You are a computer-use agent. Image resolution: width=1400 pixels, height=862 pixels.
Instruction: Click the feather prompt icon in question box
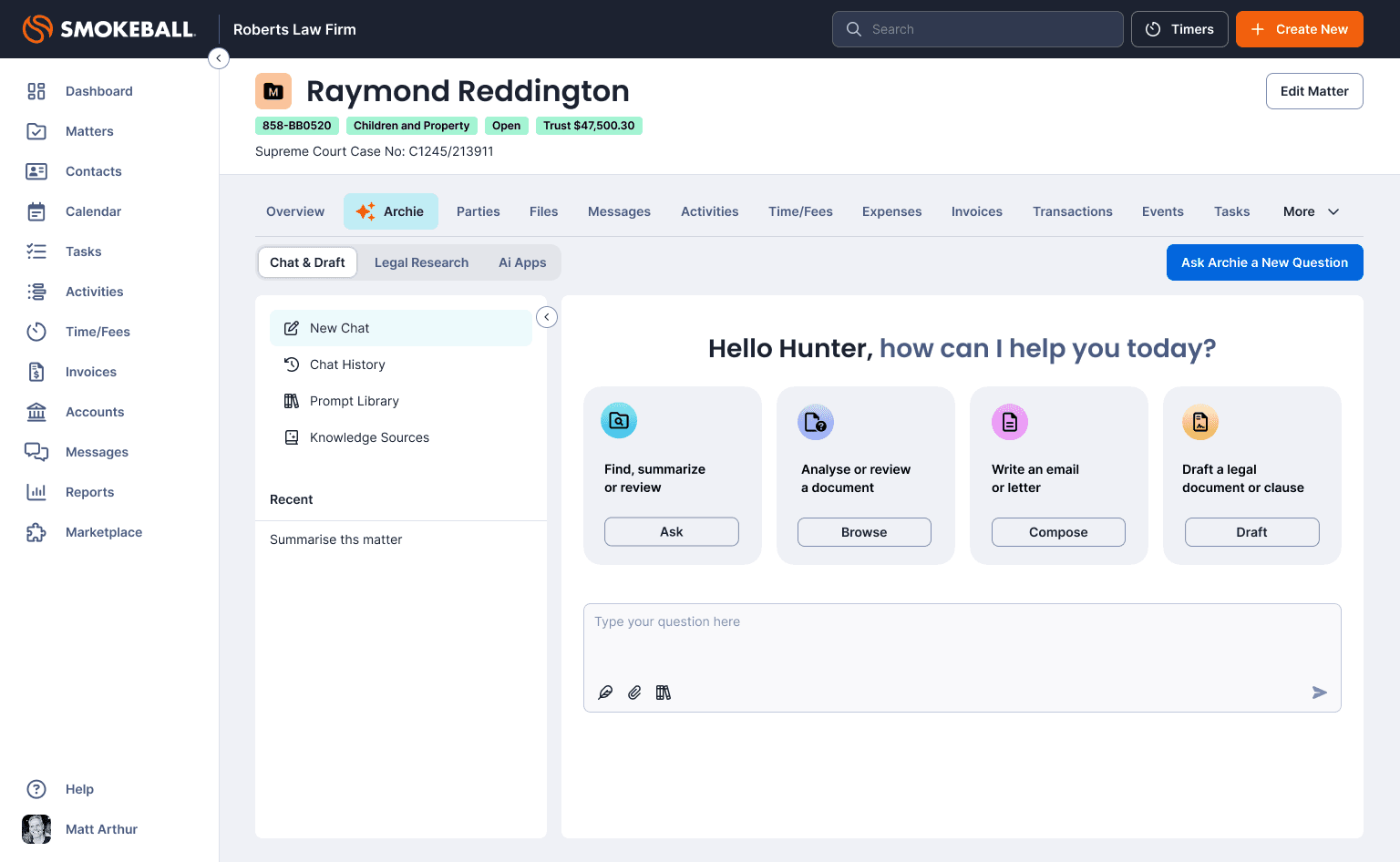pos(605,693)
